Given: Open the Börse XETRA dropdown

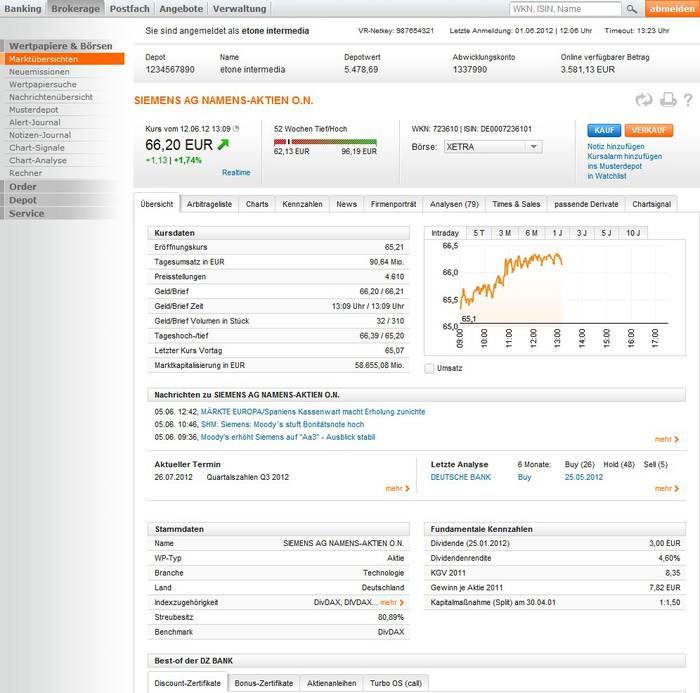Looking at the screenshot, I should [493, 147].
